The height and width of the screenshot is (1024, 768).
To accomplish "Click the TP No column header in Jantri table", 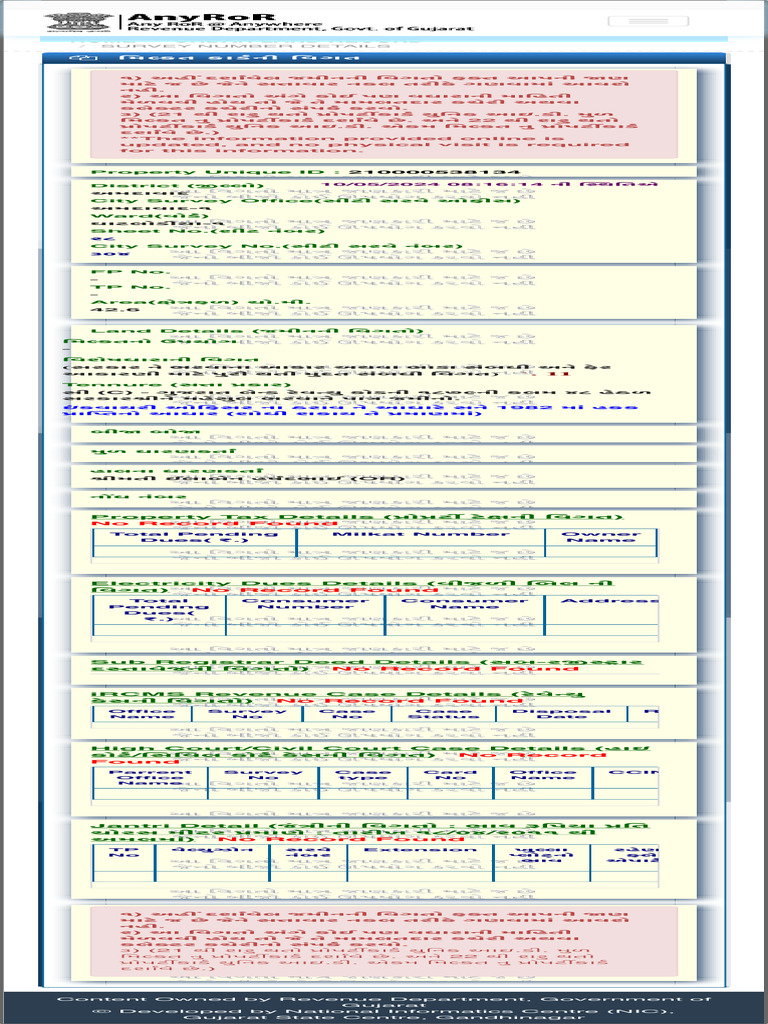I will pos(123,852).
